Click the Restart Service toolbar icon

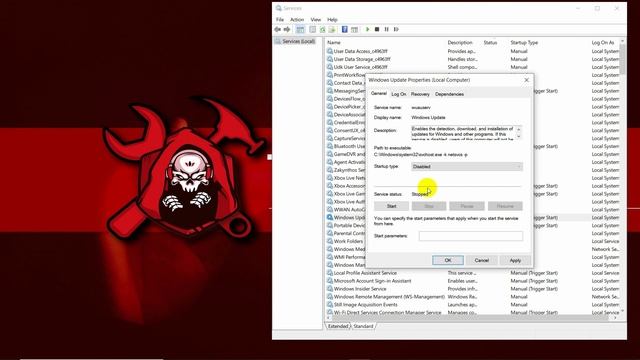click(396, 29)
